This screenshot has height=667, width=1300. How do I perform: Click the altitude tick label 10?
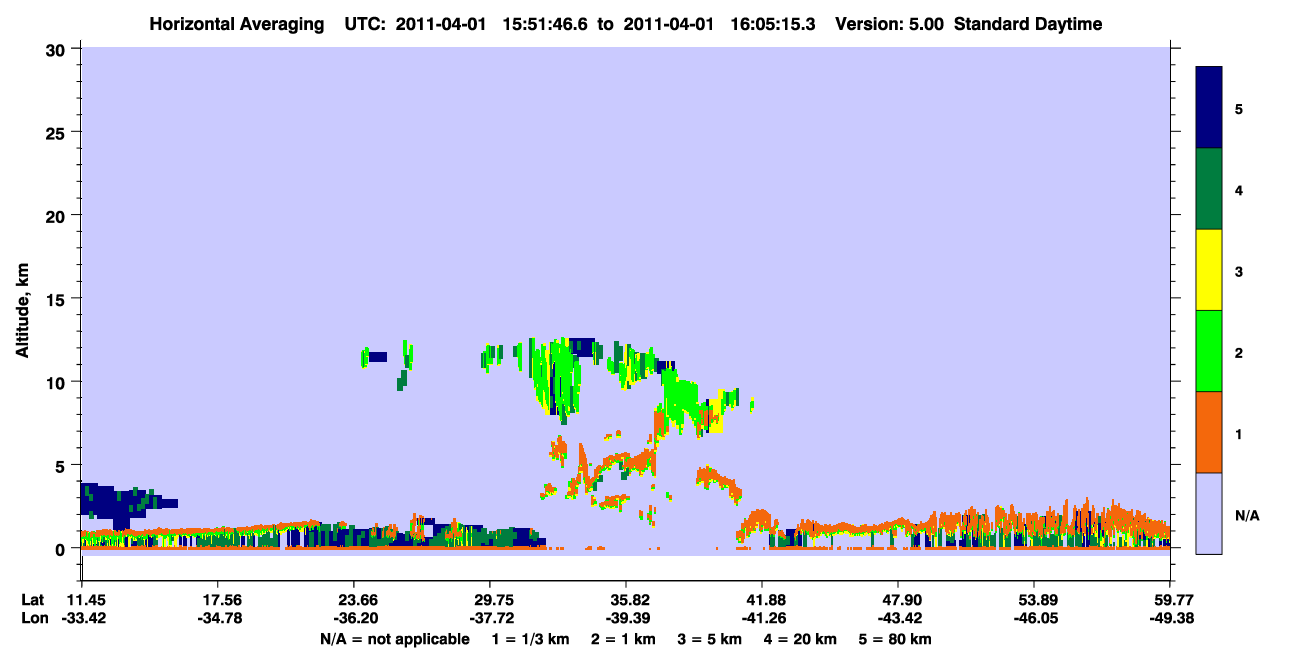tap(58, 382)
